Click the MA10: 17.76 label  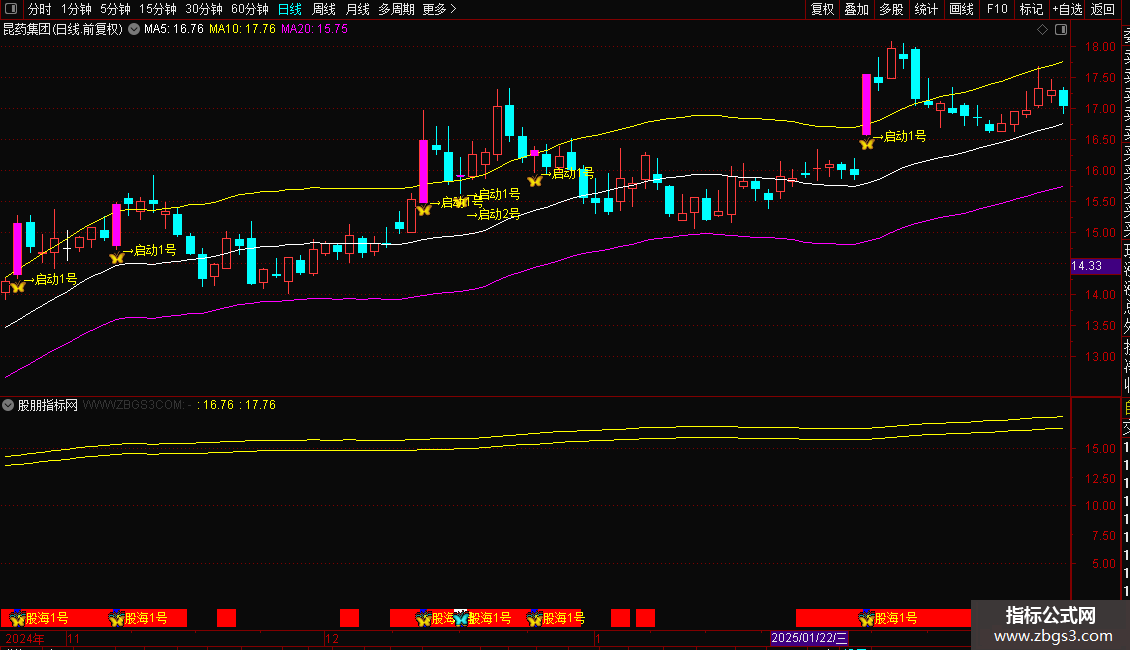coord(242,30)
